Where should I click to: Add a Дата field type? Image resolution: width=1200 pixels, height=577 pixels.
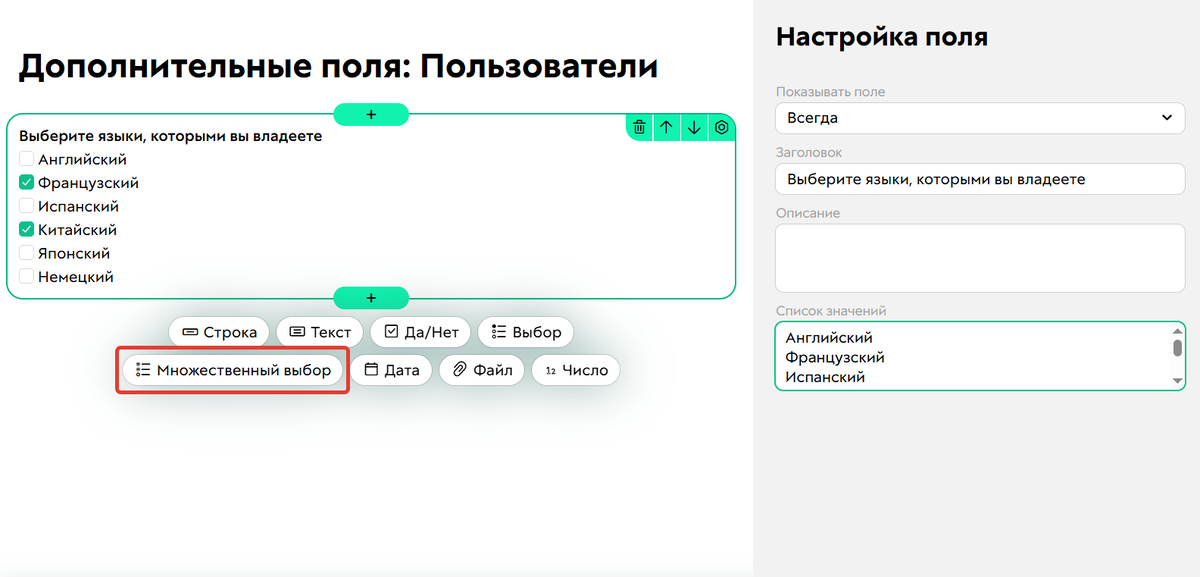click(x=391, y=369)
